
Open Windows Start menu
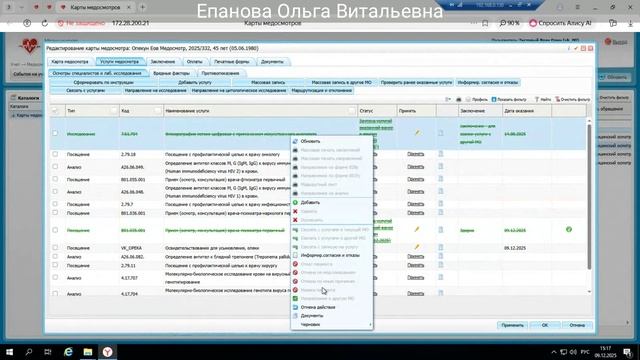[9, 352]
